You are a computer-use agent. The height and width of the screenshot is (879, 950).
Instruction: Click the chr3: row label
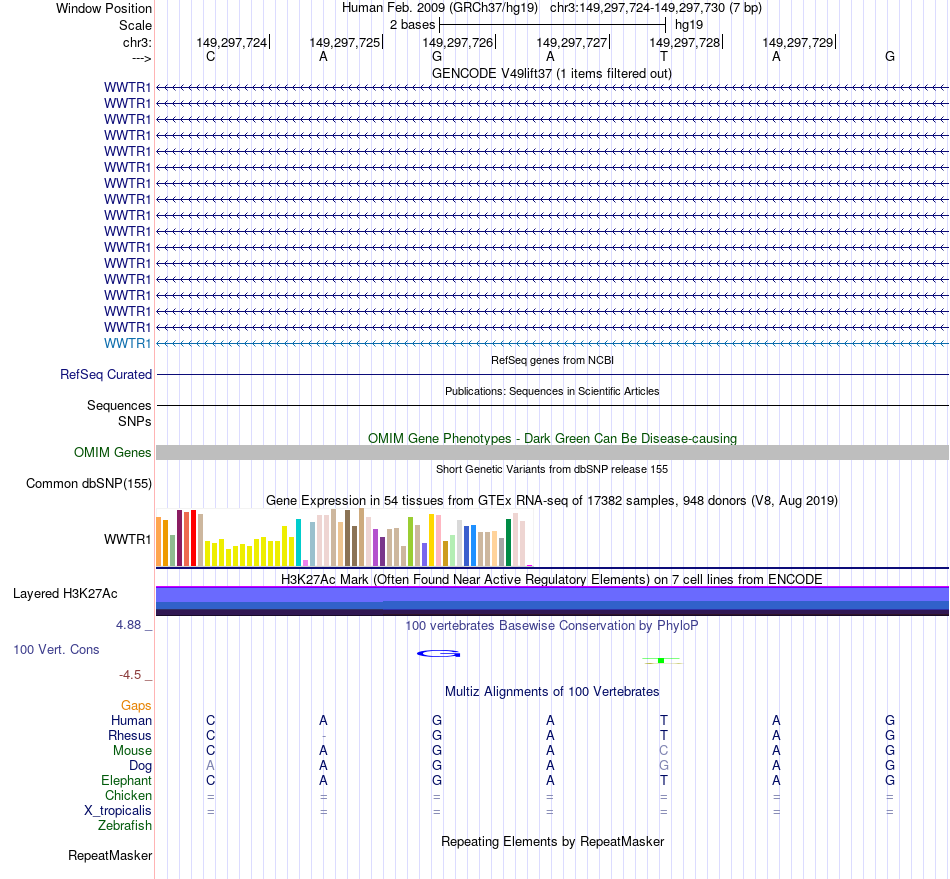pos(137,42)
